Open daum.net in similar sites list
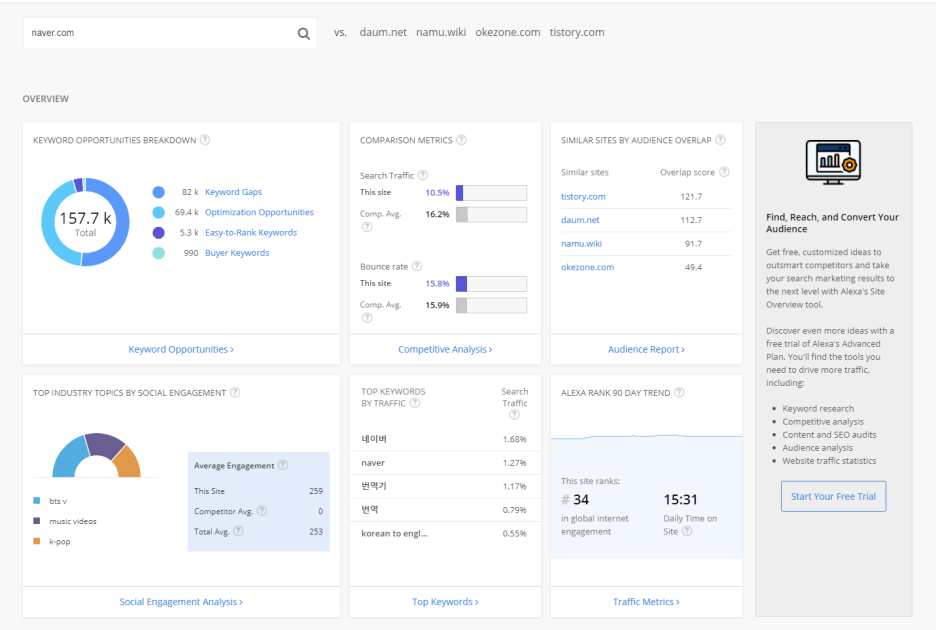The width and height of the screenshot is (936, 630). tap(580, 220)
